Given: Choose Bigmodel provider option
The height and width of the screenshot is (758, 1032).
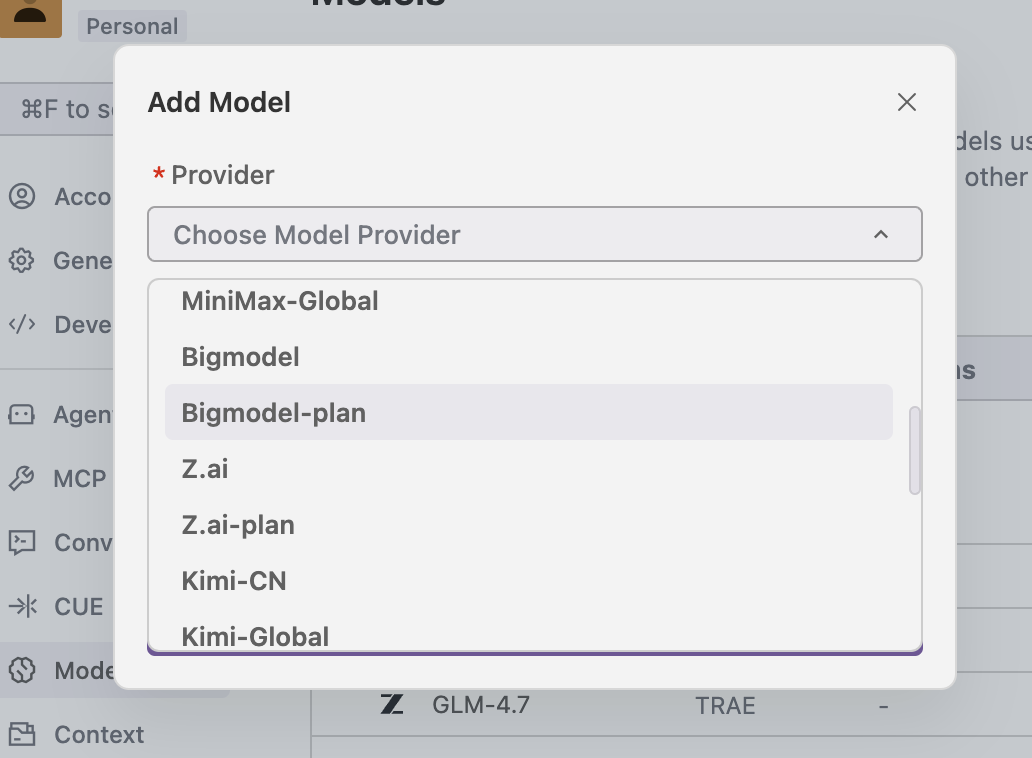Looking at the screenshot, I should [241, 357].
